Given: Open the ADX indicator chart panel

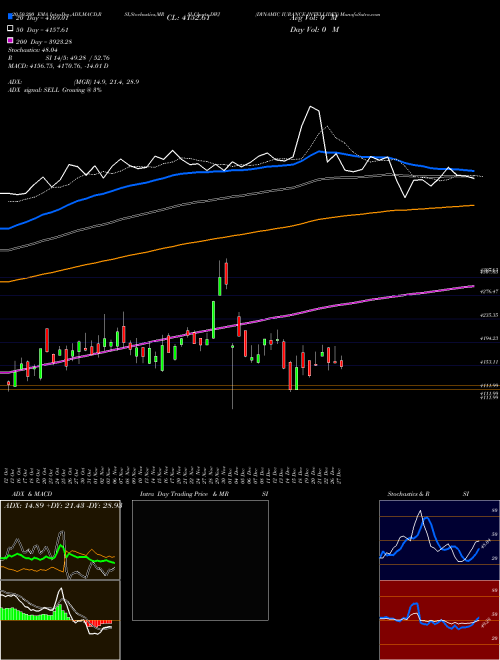Looking at the screenshot, I should pos(60,540).
